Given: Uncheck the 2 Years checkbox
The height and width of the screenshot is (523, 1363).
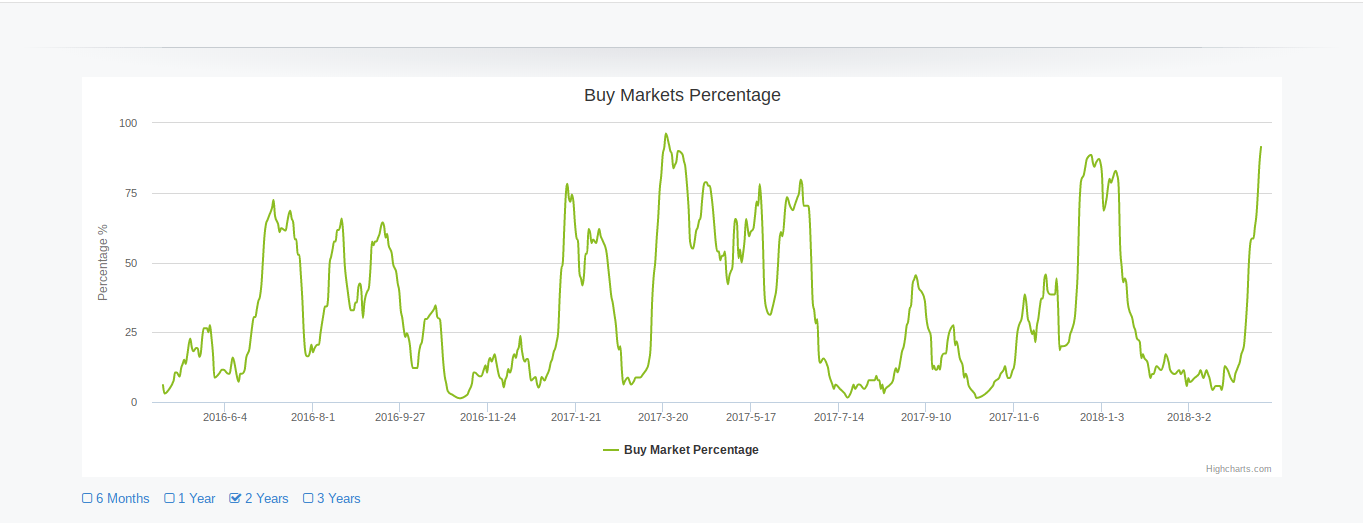Looking at the screenshot, I should (x=235, y=498).
